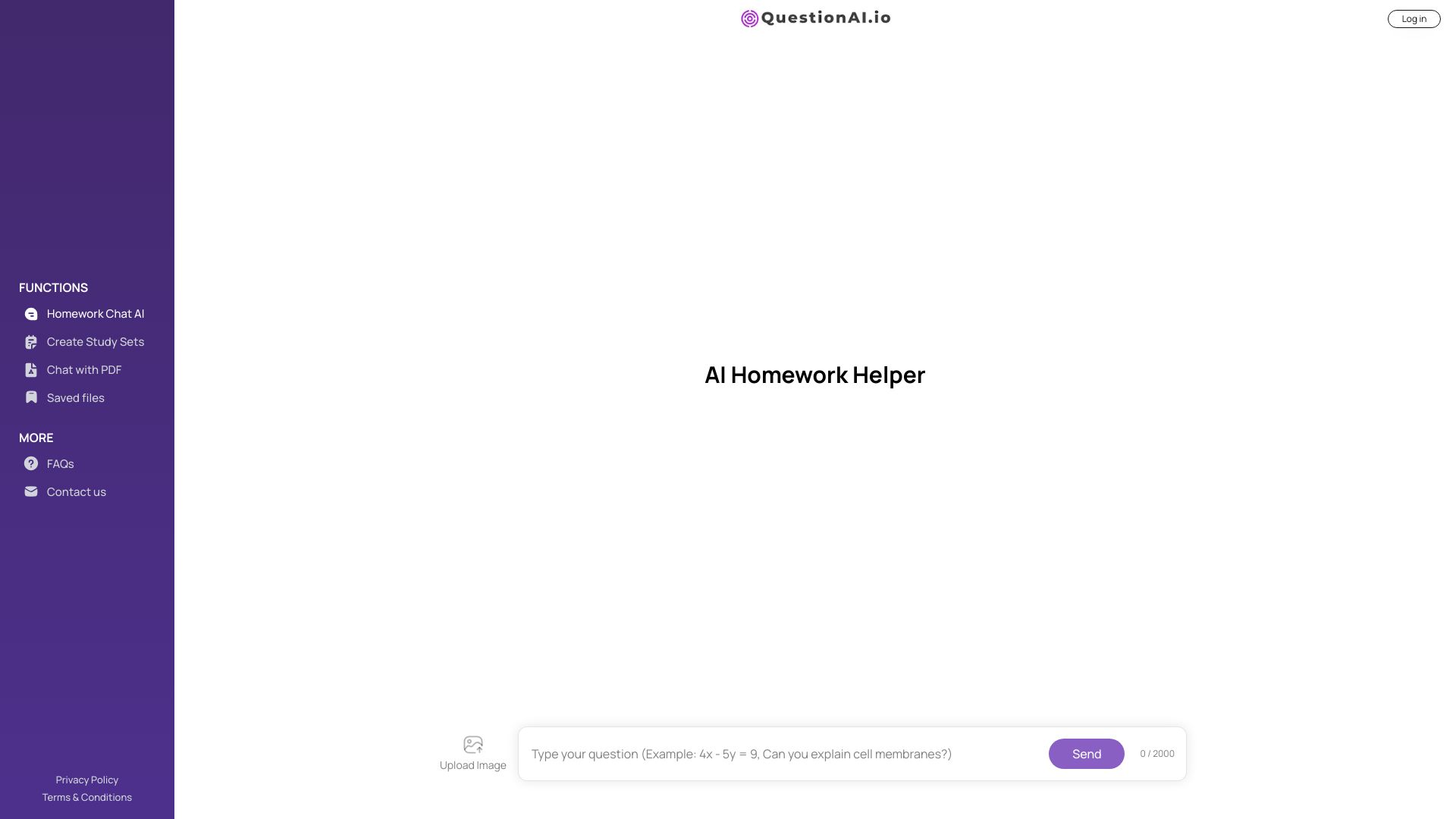Click the Homework Chat AI menu item
Screen dimensions: 1456x819
pos(95,314)
